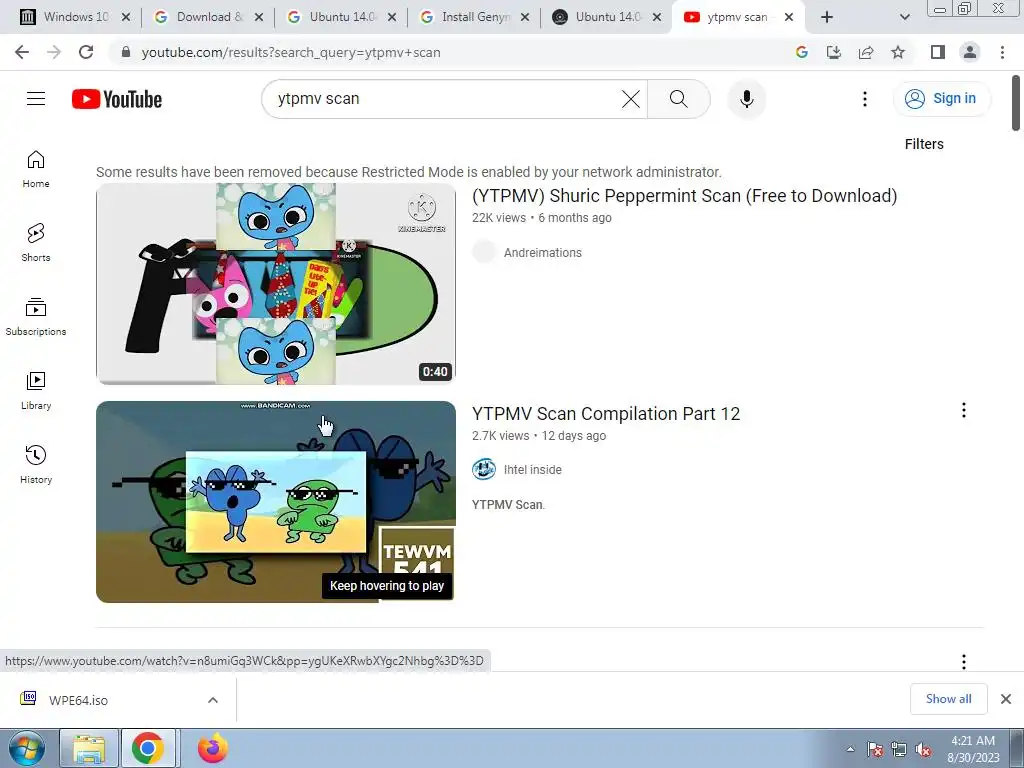This screenshot has height=768, width=1024.
Task: Click the YTPMV Scan. description text
Action: coord(508,505)
